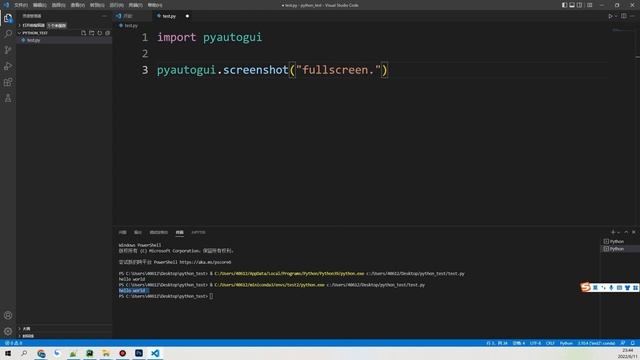Click the CRLF line ending in status bar

(550, 343)
